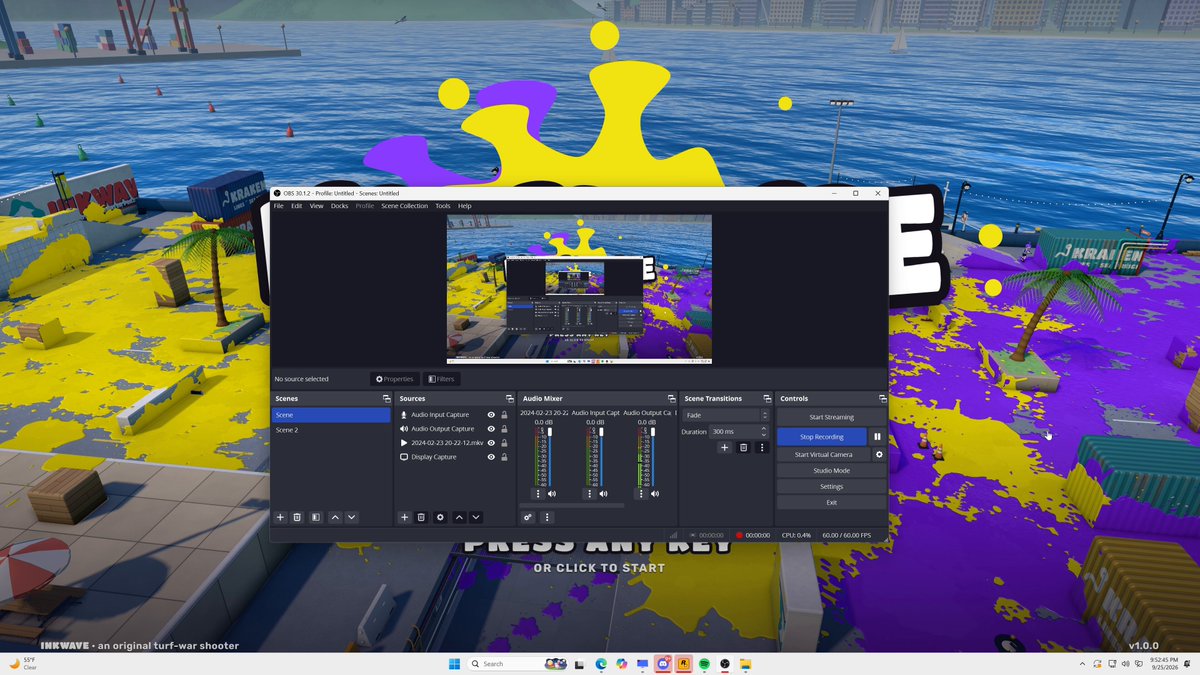Select Scene 2 in the Scenes list
1200x675 pixels.
click(331, 430)
